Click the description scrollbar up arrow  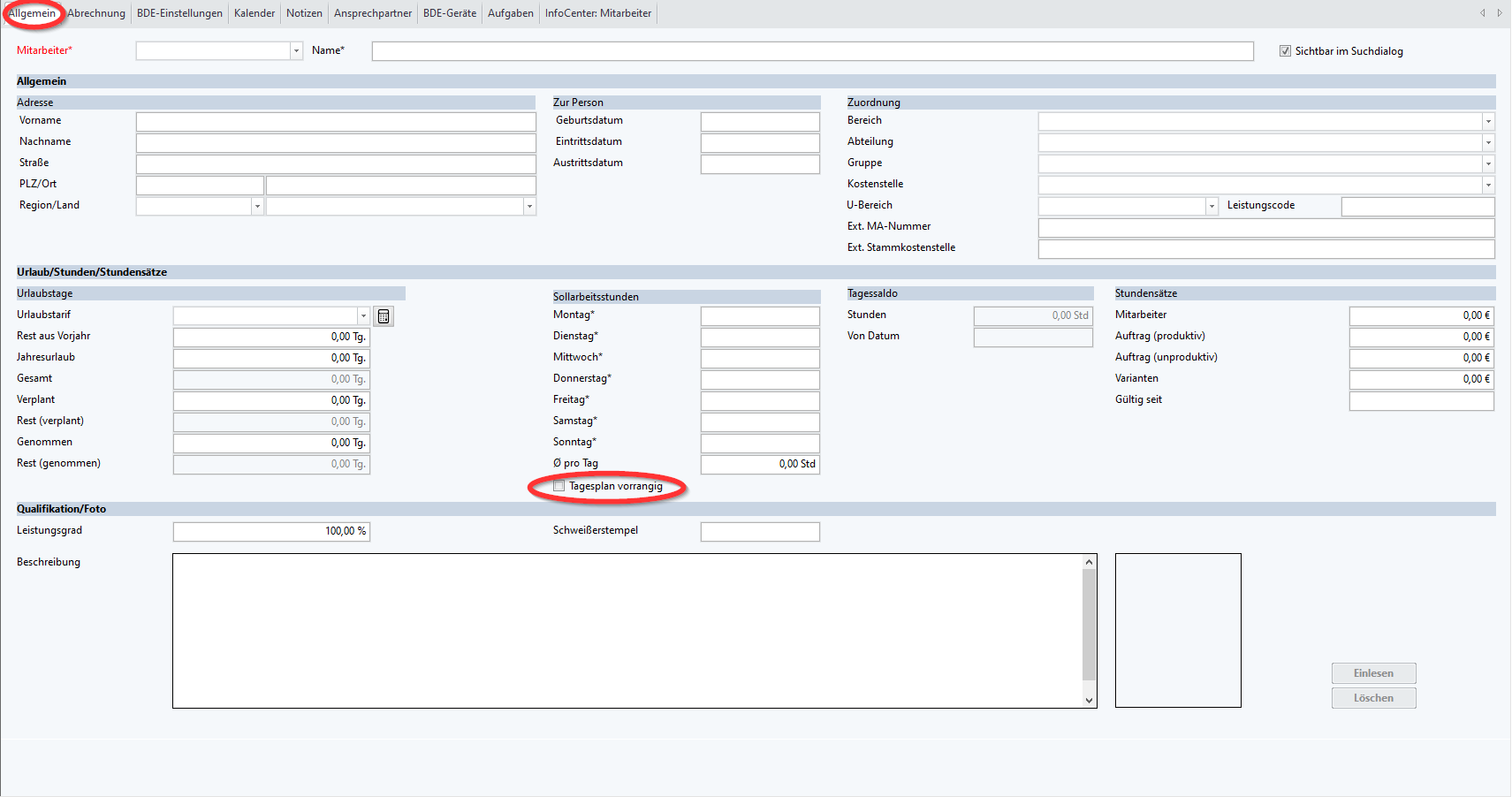point(1089,562)
